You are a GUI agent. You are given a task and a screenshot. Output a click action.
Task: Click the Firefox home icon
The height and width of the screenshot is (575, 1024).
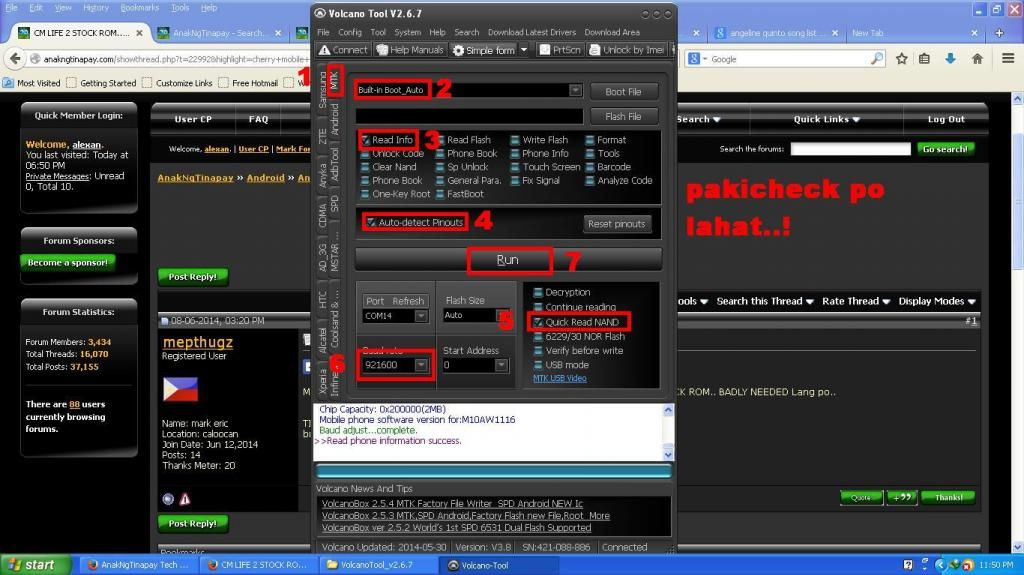click(x=977, y=59)
